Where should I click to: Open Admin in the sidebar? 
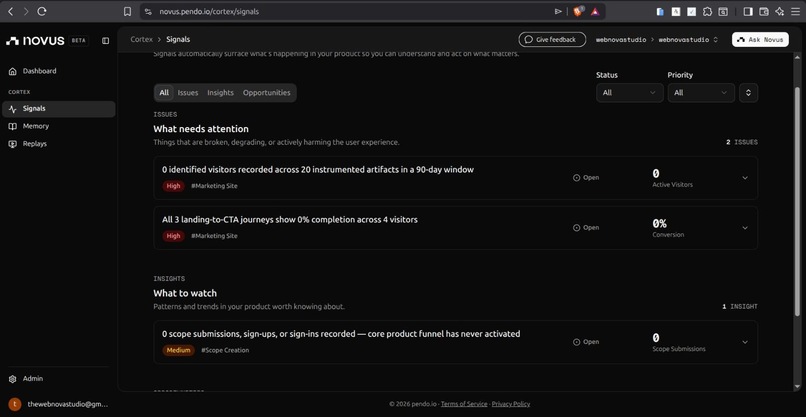click(58, 378)
